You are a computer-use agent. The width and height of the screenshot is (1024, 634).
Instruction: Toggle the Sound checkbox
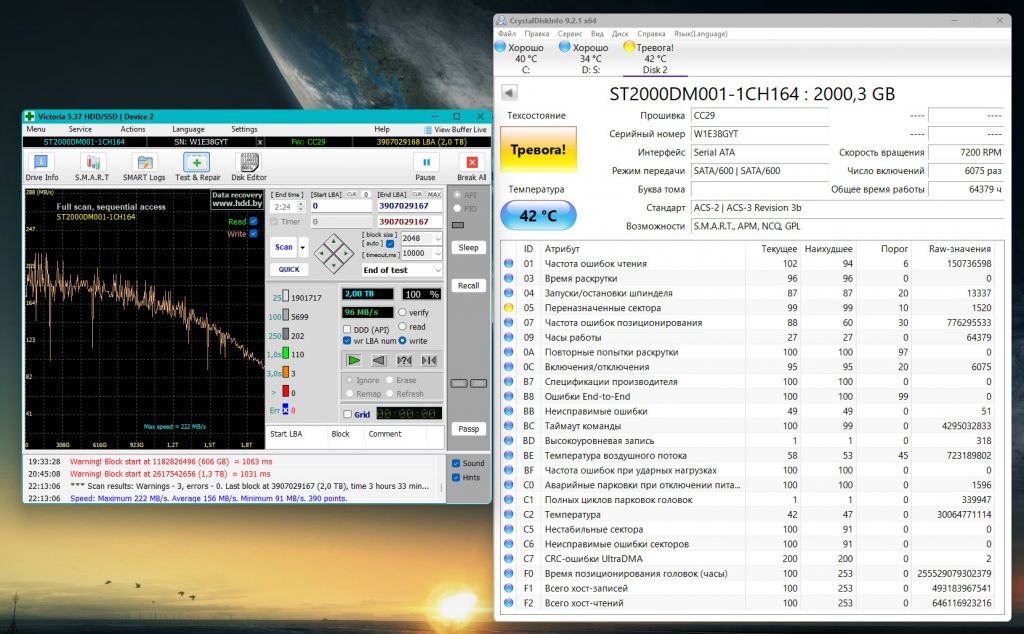pos(456,463)
